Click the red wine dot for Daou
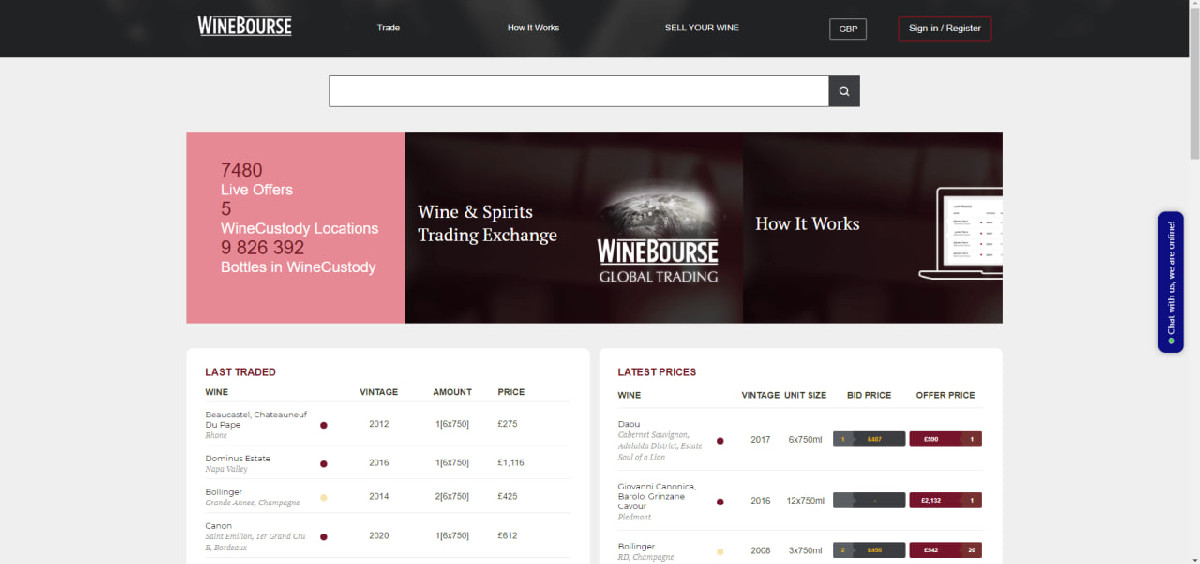This screenshot has width=1200, height=564. pyautogui.click(x=720, y=440)
